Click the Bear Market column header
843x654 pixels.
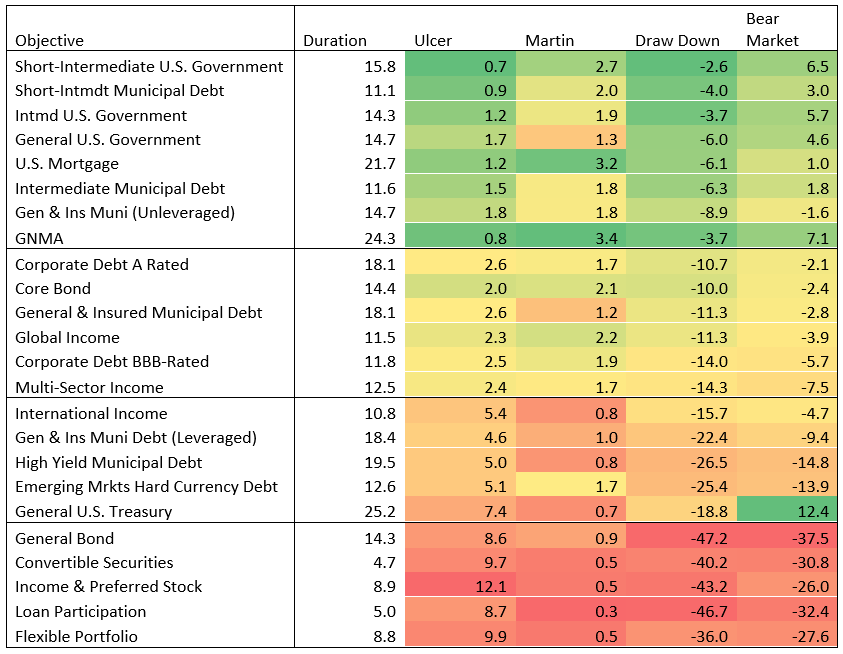tap(772, 30)
